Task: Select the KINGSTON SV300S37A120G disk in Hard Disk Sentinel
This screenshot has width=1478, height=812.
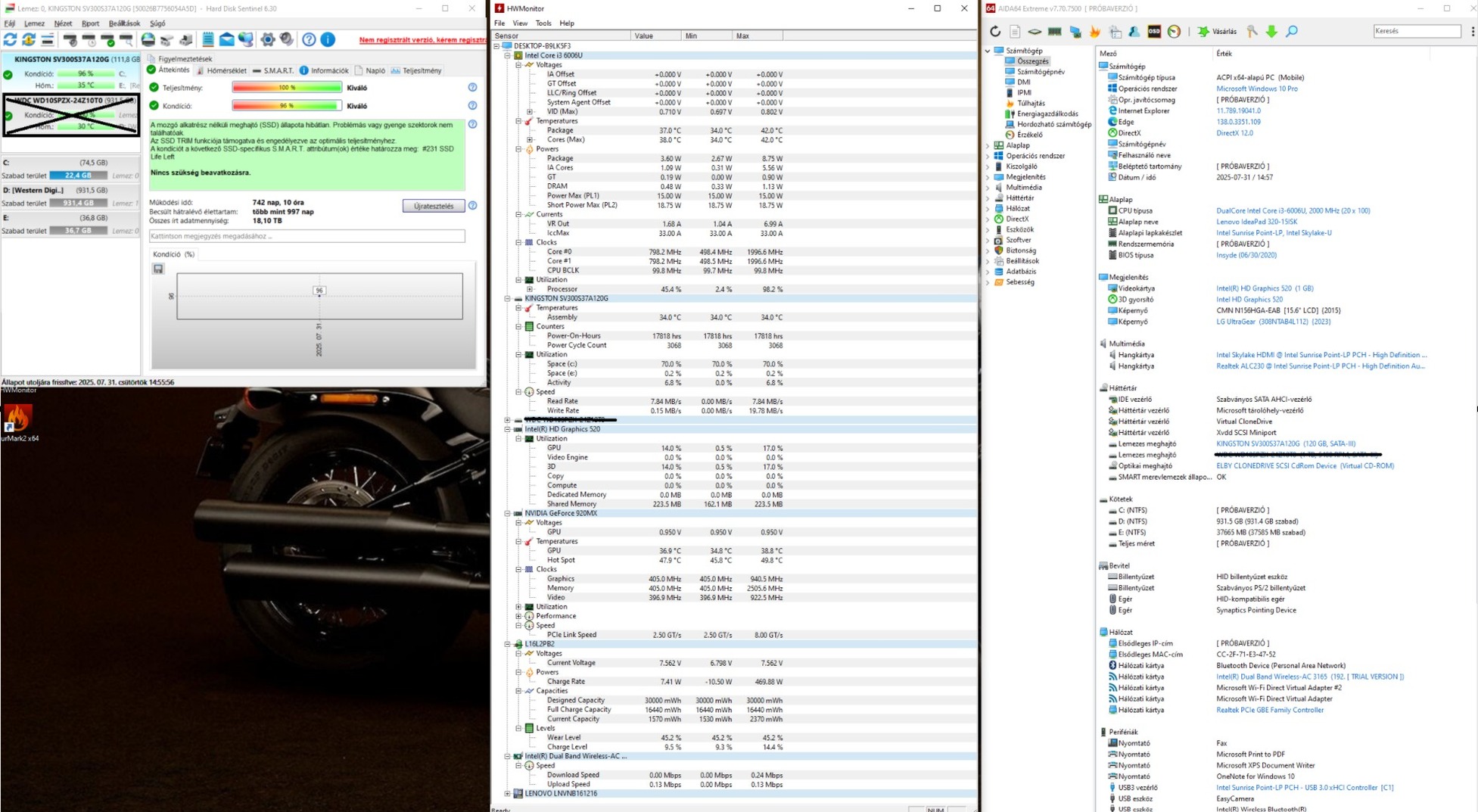Action: click(70, 72)
